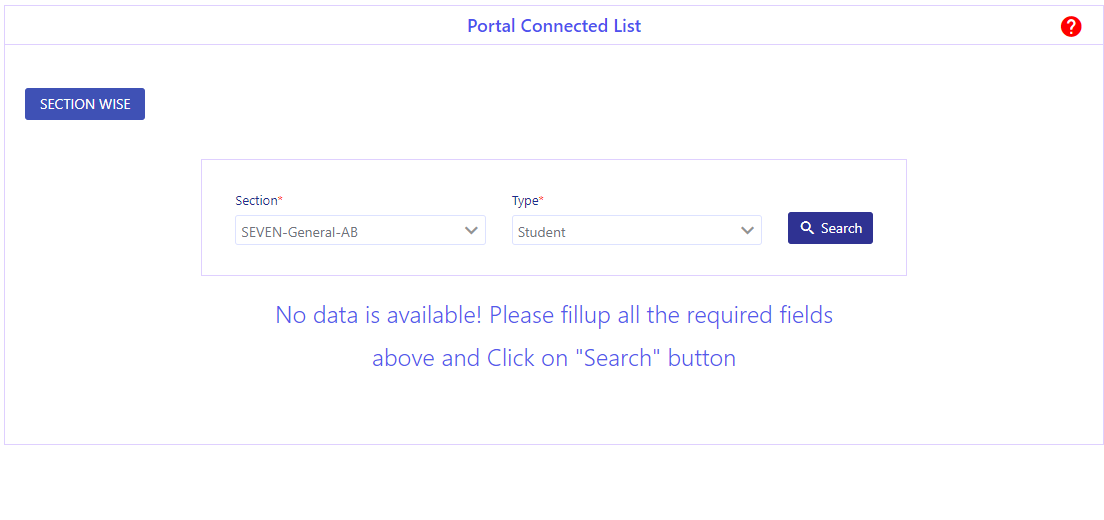Open the red question mark help icon
1104x520 pixels.
[x=1070, y=27]
